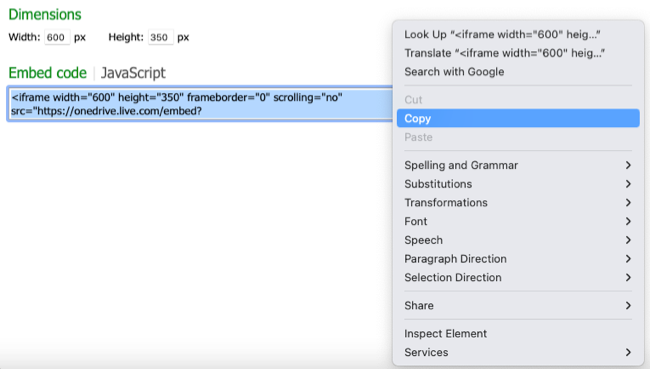Open the Font submenu

point(518,221)
